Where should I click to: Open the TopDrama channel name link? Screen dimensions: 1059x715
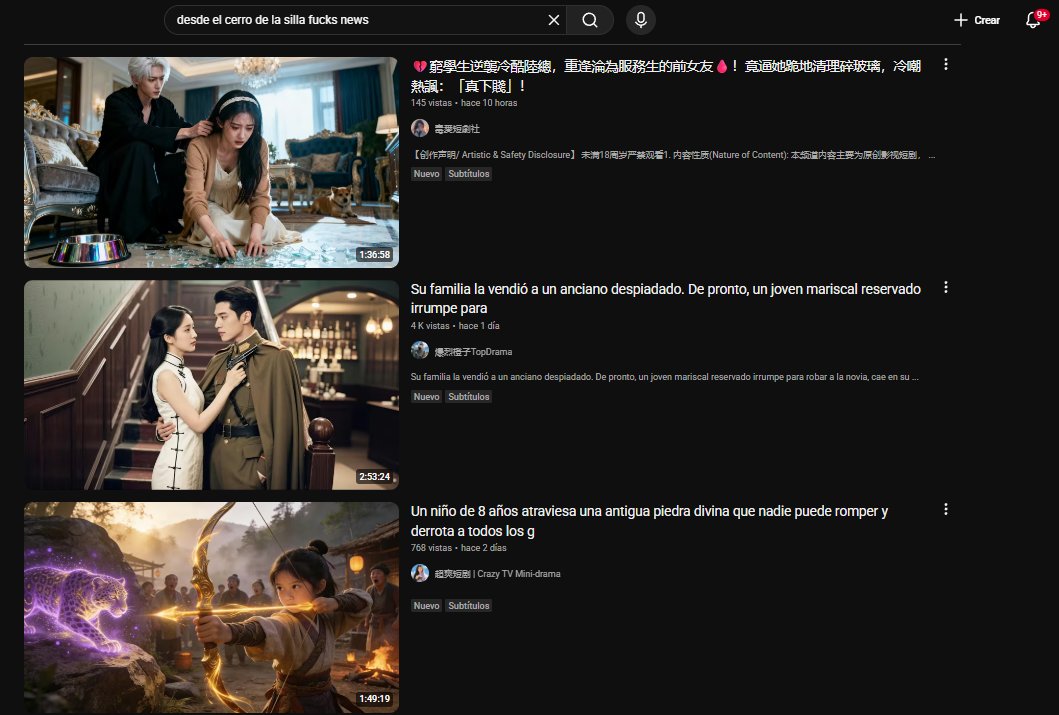click(473, 352)
